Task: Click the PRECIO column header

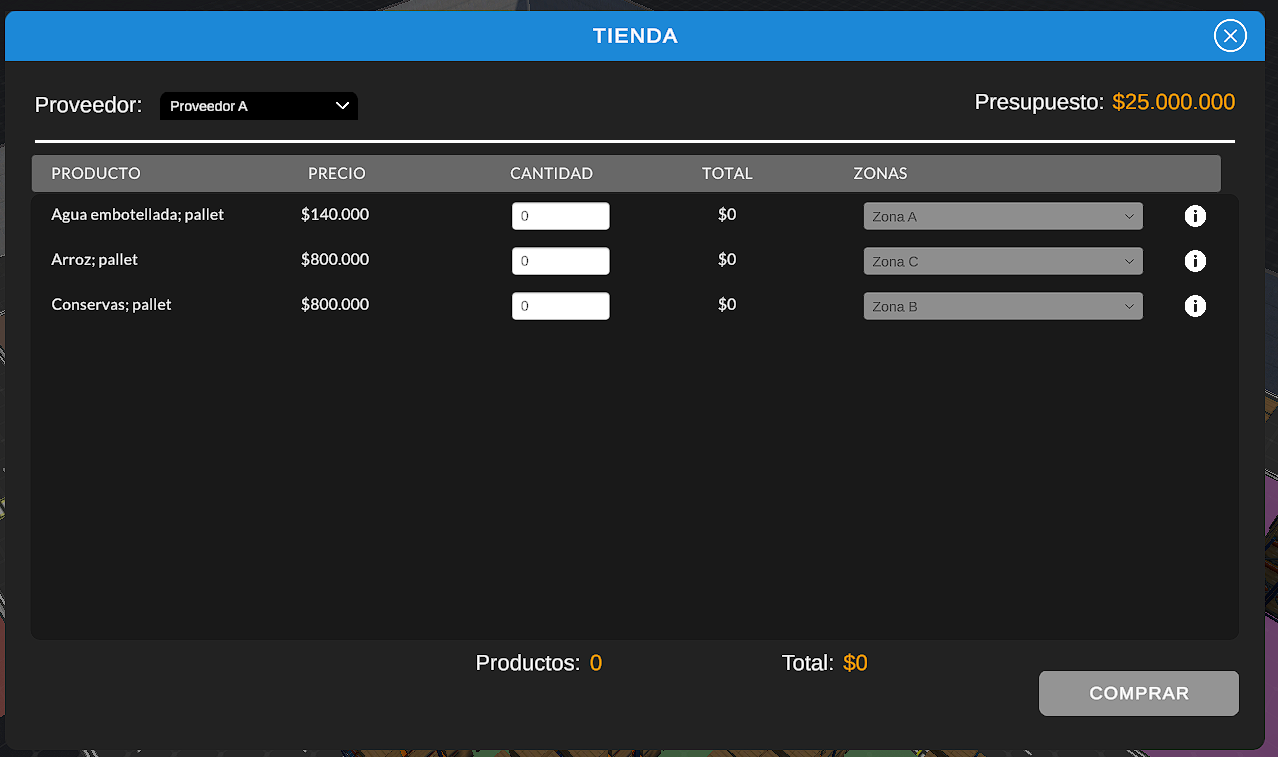Action: tap(337, 173)
